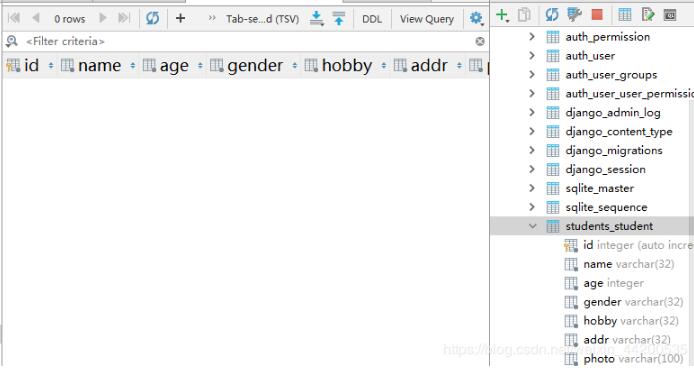Viewport: 694px width, 368px height.
Task: Open query console icon
Action: pos(670,15)
